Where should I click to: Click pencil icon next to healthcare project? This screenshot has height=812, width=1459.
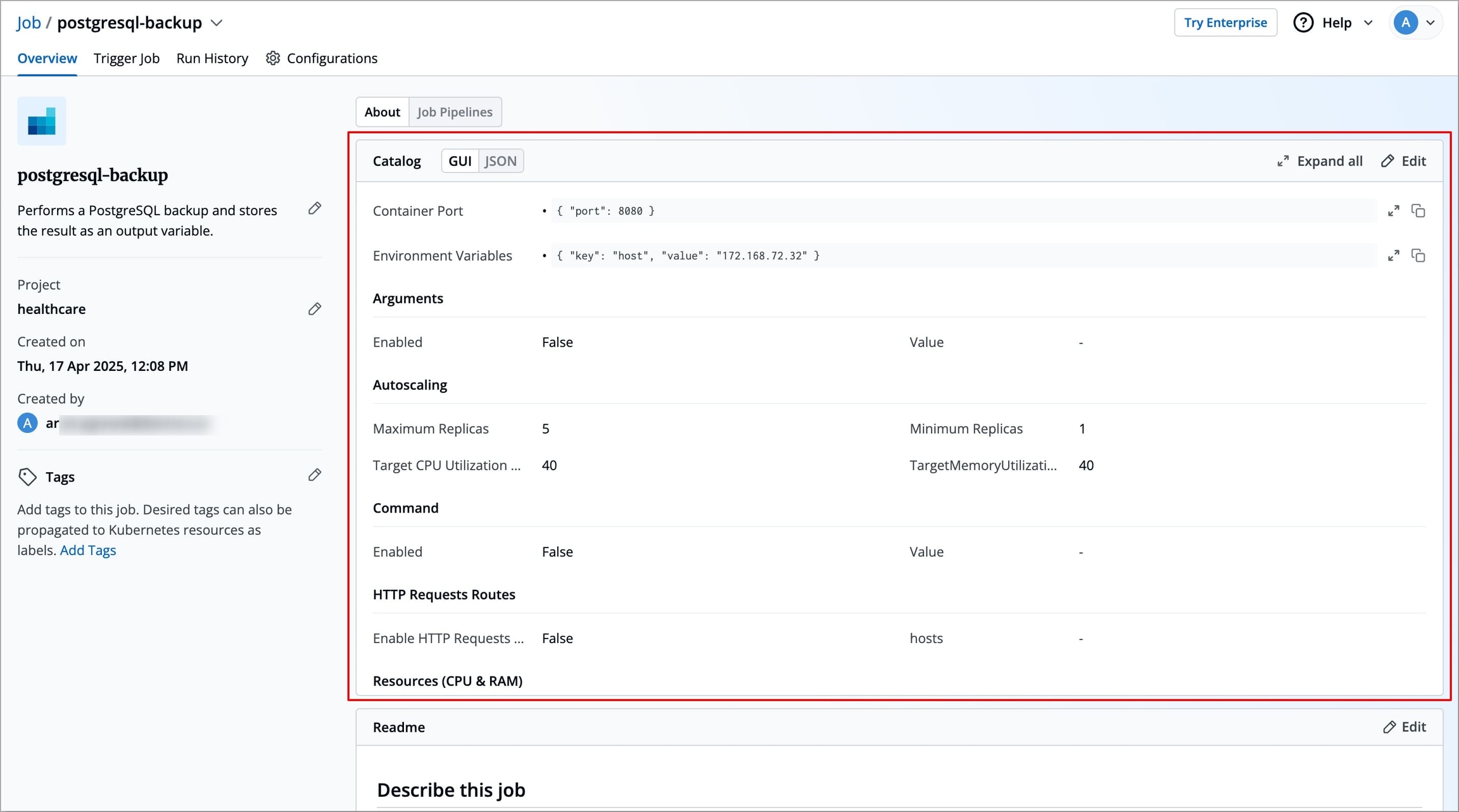click(x=315, y=309)
